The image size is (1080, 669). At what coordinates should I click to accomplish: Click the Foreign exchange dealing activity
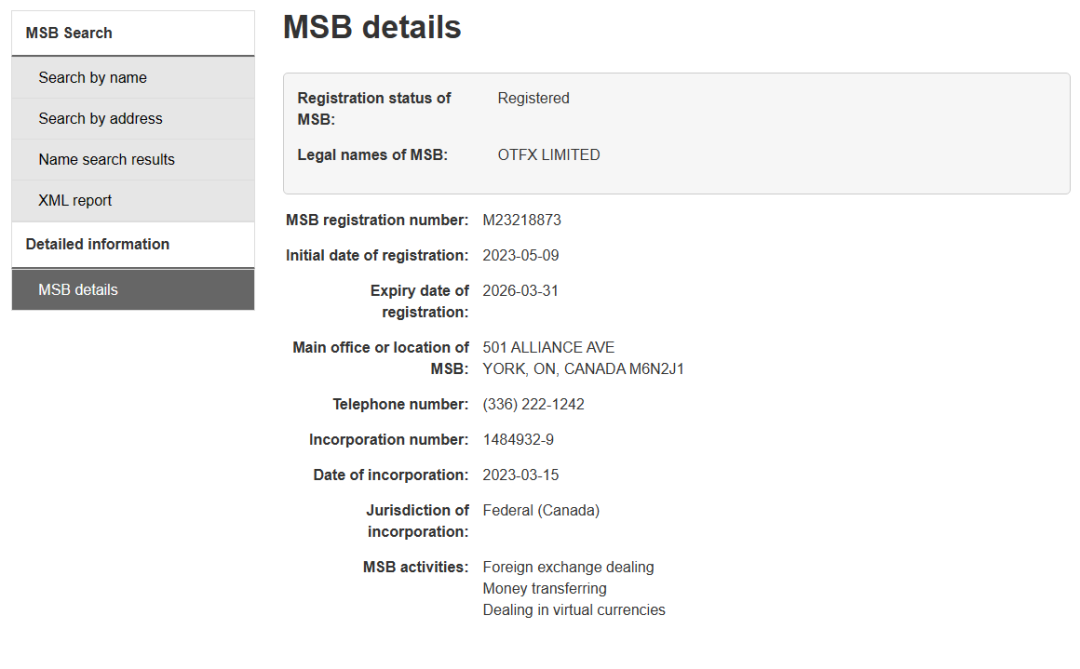[568, 568]
